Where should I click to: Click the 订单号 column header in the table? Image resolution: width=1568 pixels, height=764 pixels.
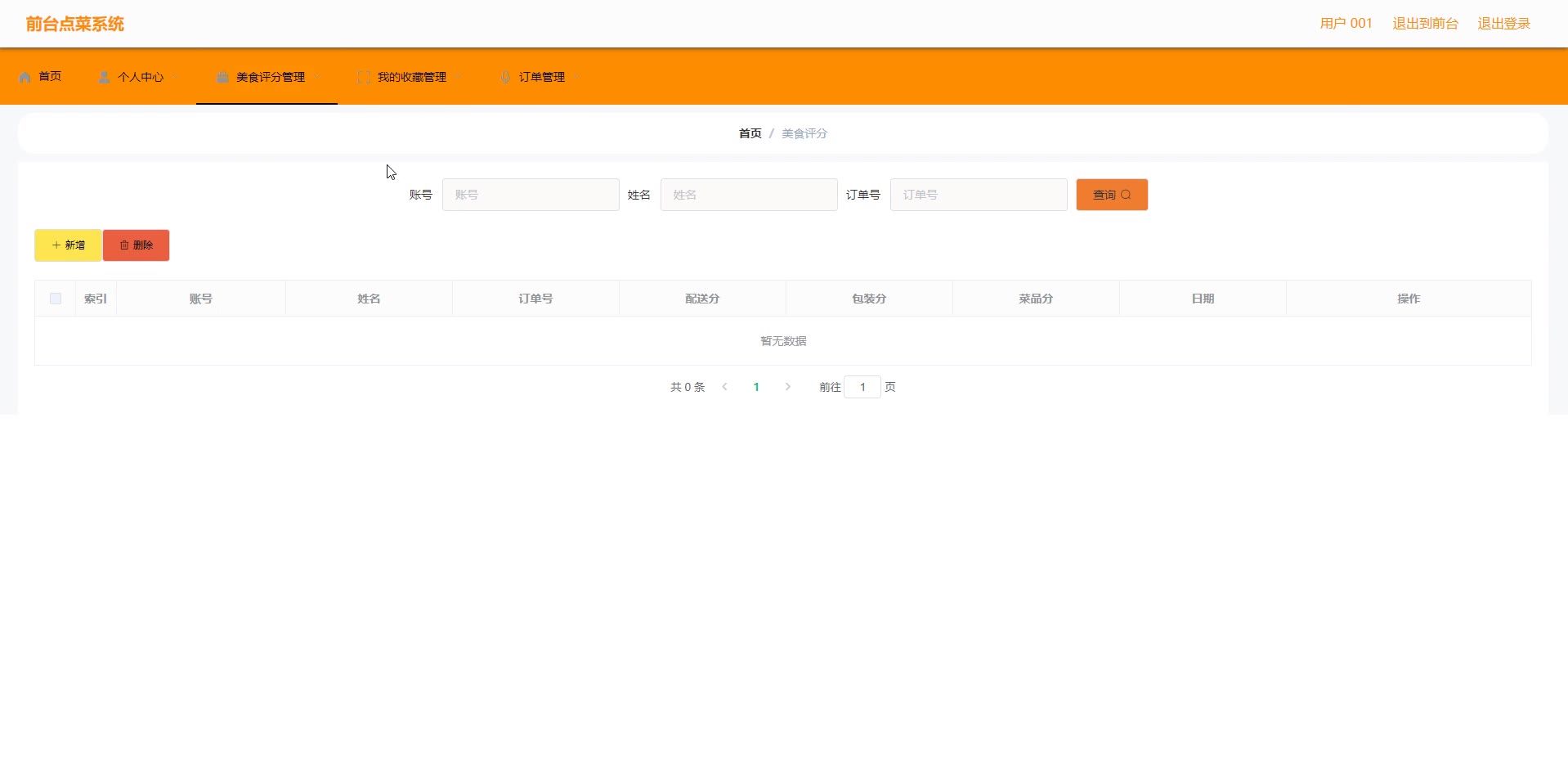tap(535, 299)
